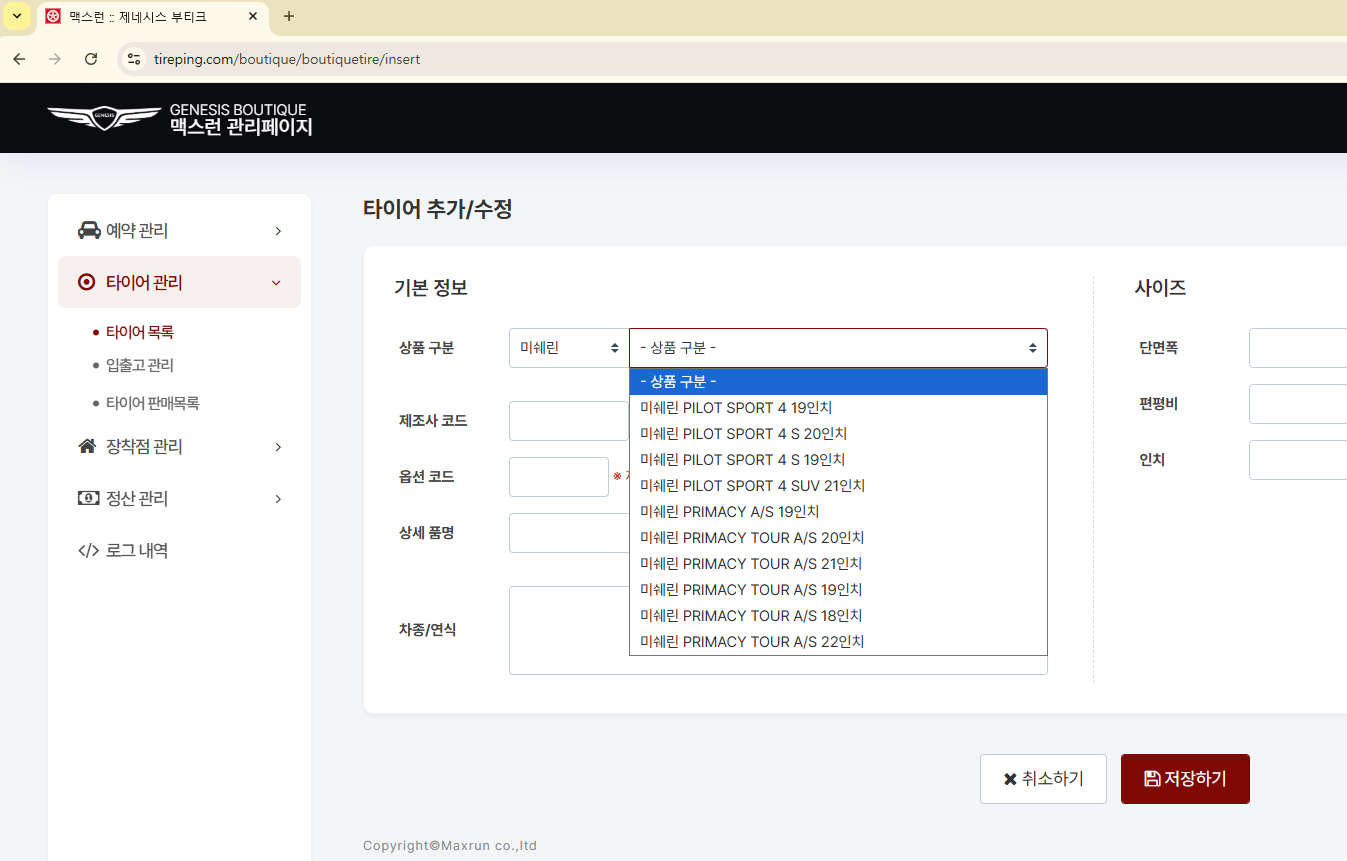The image size is (1347, 861).
Task: Choose 미쉐린 PILOT SPORT 4 S 19인치
Action: click(x=838, y=460)
